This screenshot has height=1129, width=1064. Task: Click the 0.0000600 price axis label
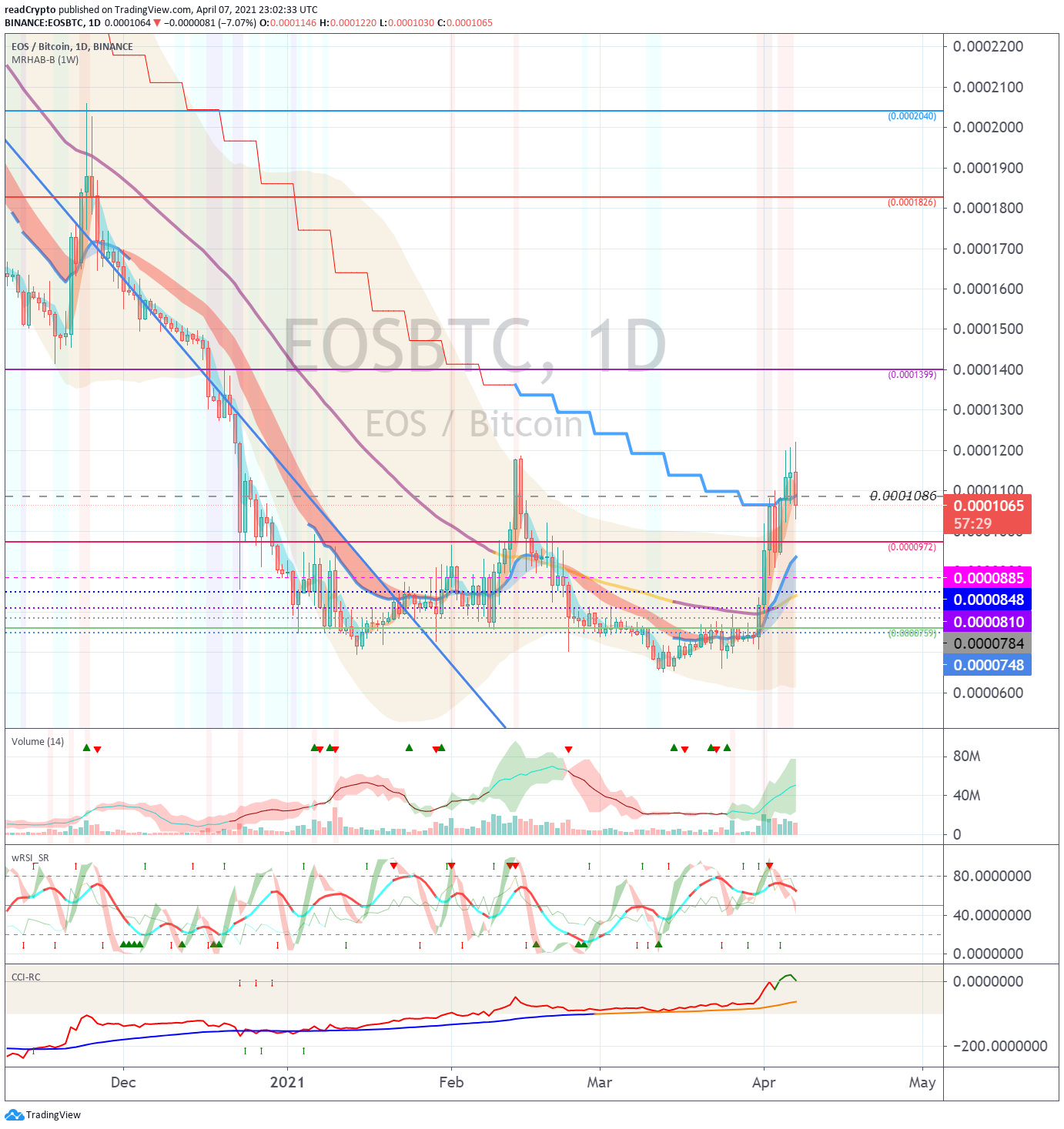coord(988,693)
